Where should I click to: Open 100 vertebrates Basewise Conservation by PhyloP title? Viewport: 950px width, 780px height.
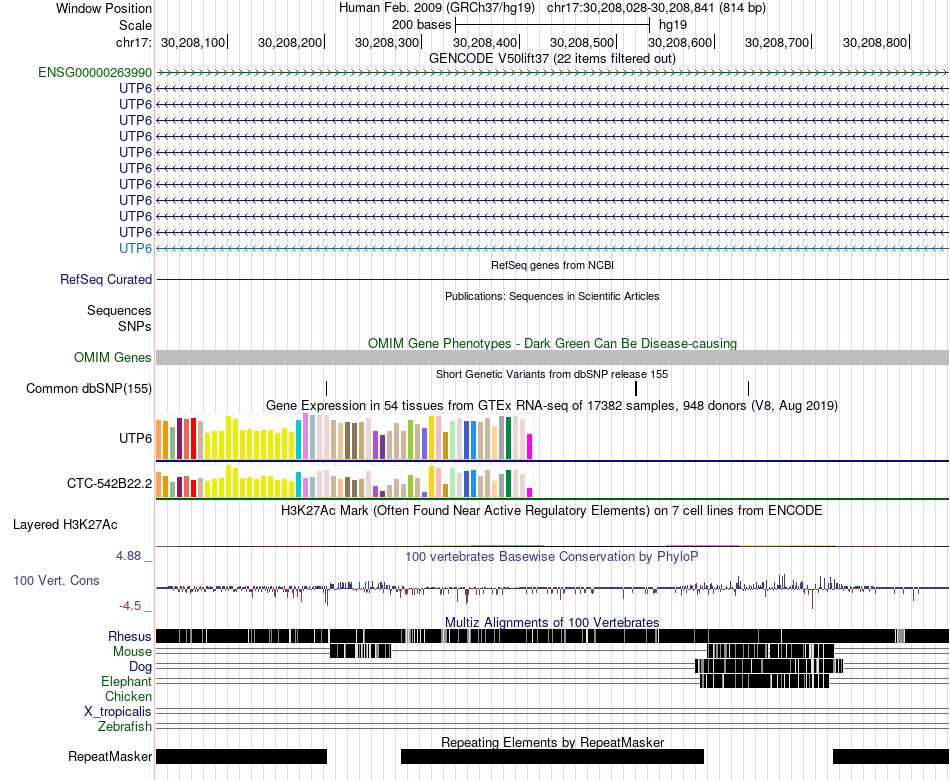tap(552, 556)
